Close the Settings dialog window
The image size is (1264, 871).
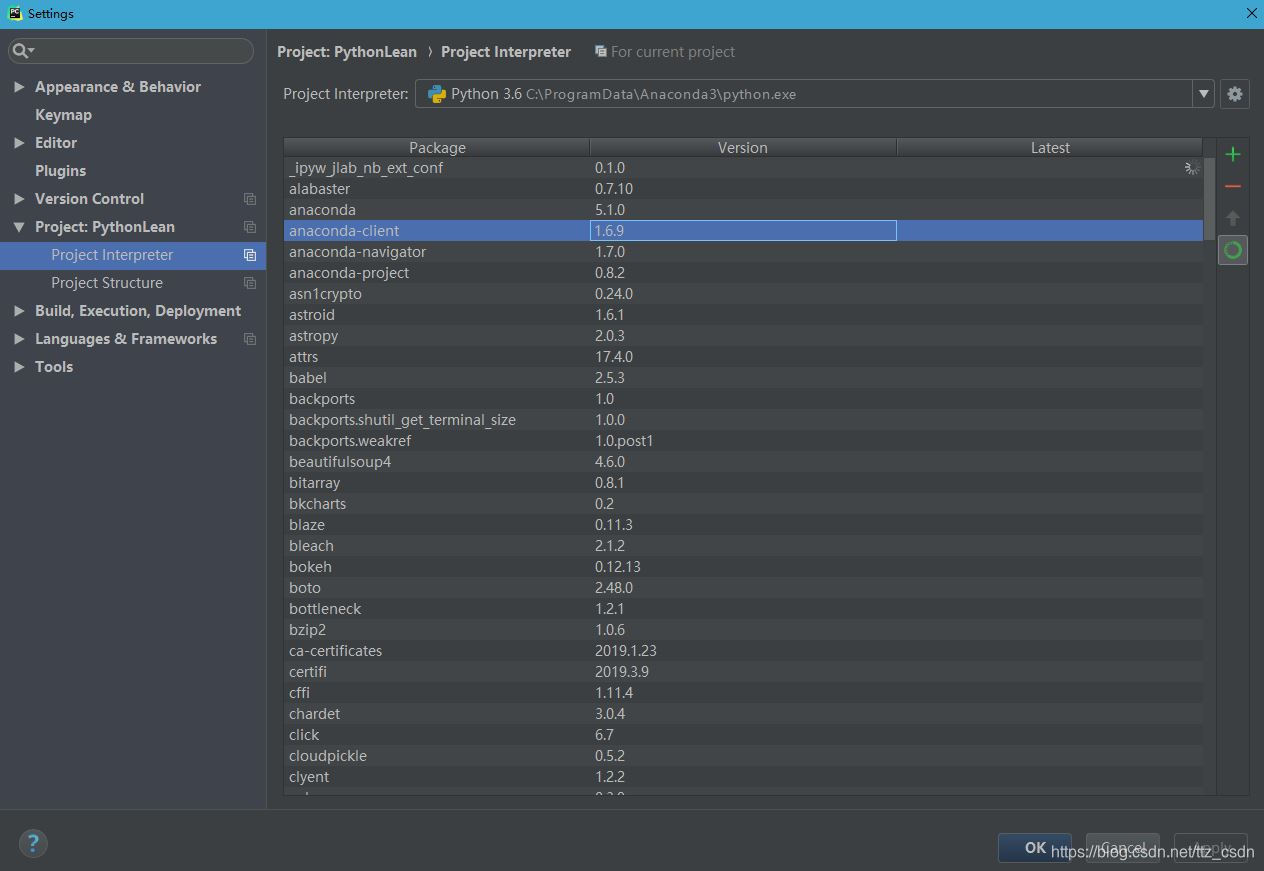[x=1251, y=14]
